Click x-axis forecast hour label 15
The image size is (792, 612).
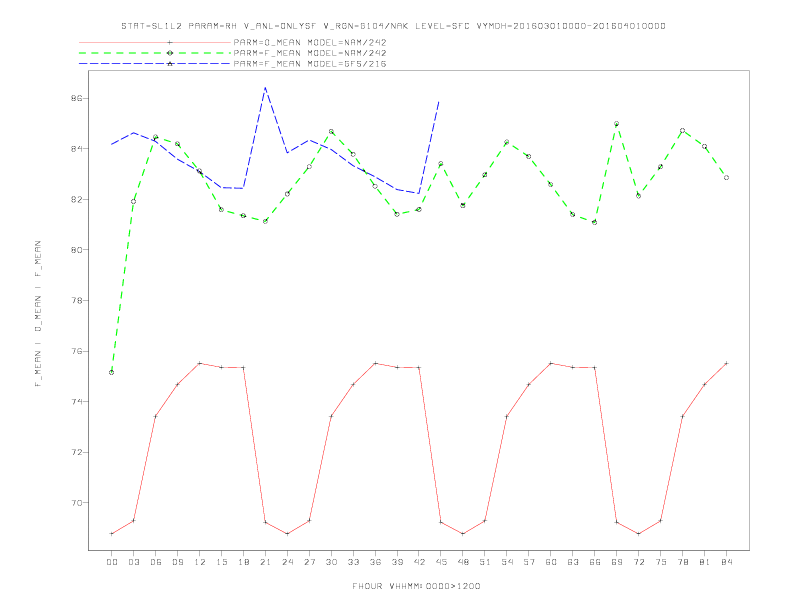tap(221, 562)
